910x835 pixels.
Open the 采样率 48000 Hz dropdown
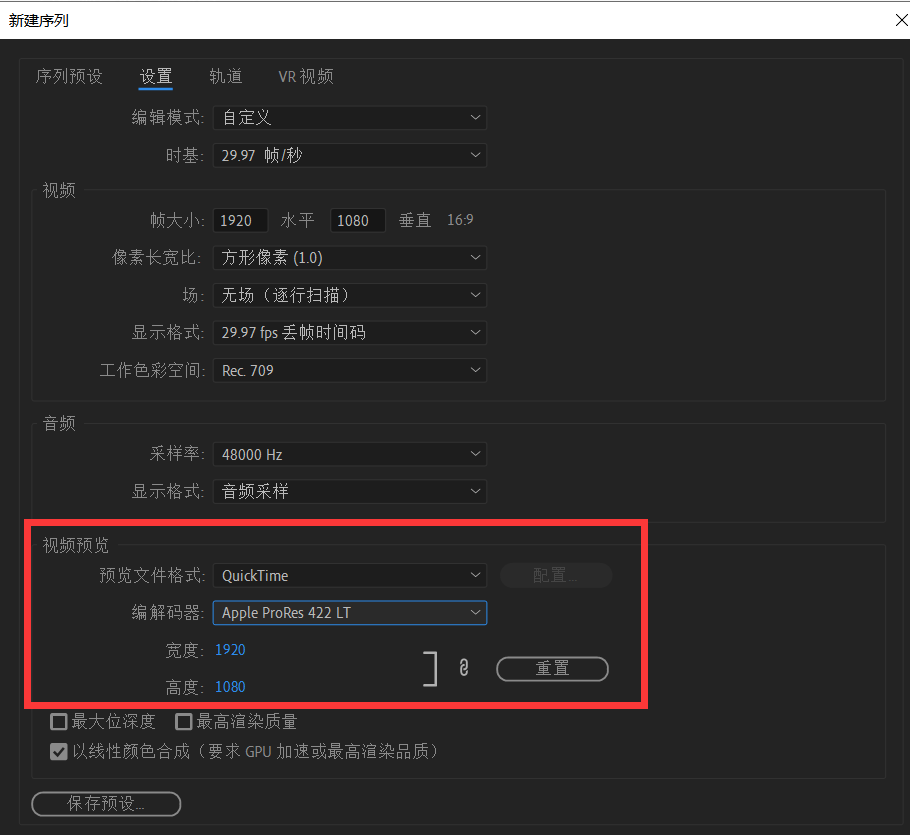[350, 454]
